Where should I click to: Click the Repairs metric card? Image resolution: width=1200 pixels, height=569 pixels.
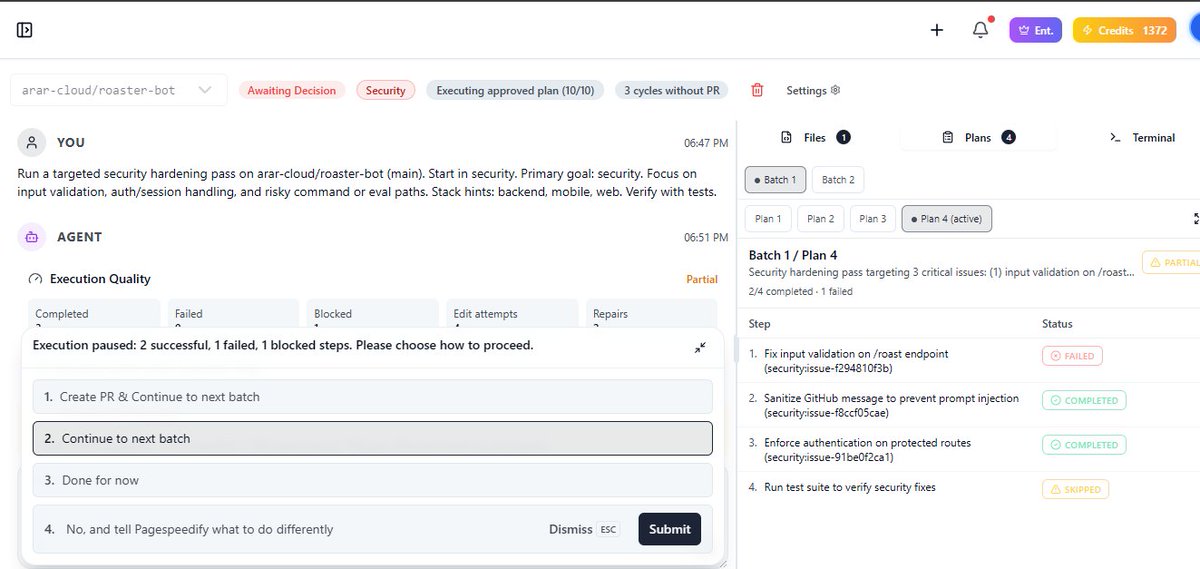[x=652, y=313]
